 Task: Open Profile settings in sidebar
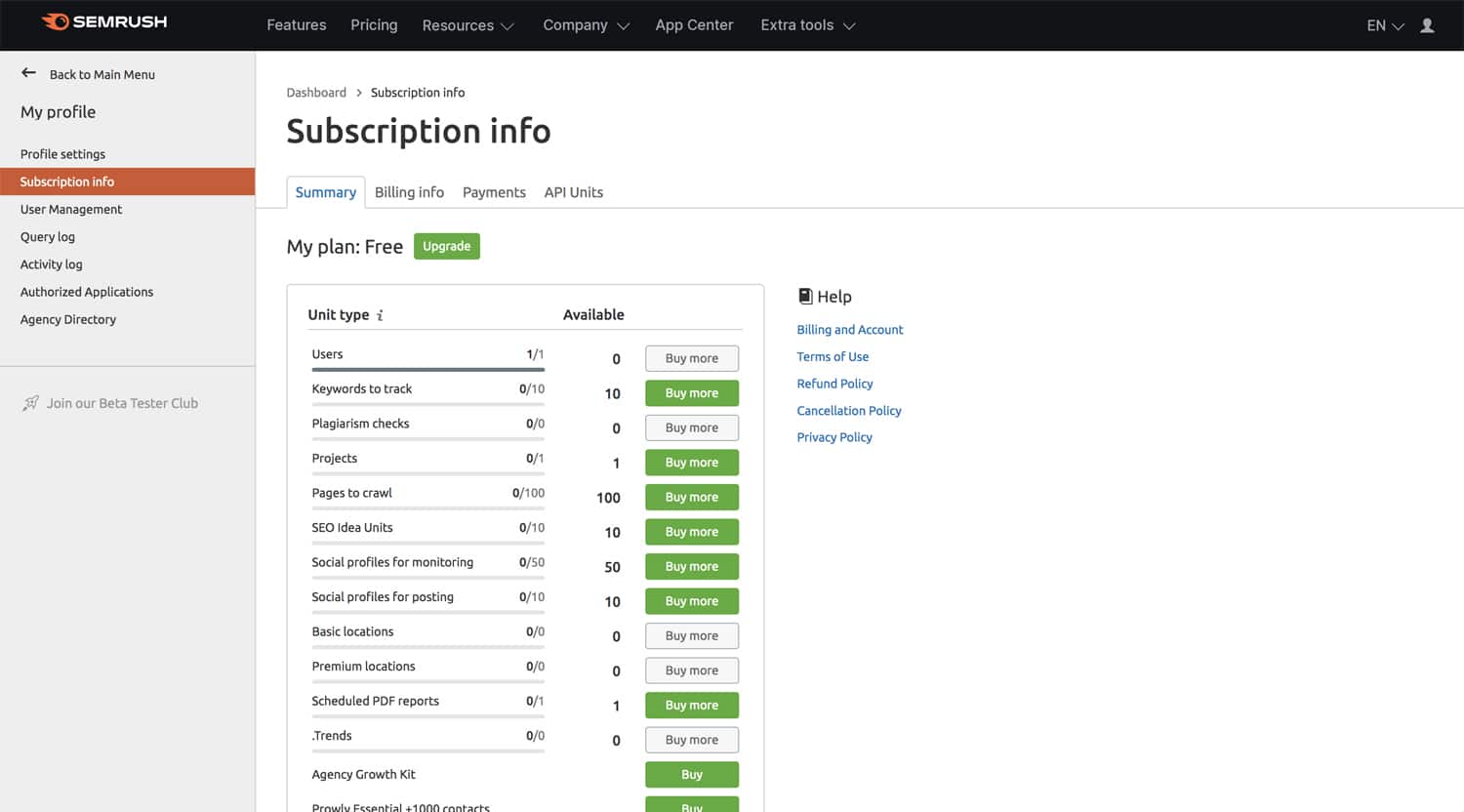[62, 154]
